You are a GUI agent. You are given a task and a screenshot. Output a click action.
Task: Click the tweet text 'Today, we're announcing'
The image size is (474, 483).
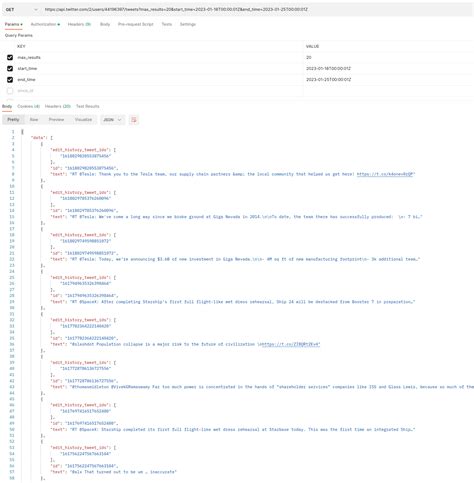[x=128, y=259]
